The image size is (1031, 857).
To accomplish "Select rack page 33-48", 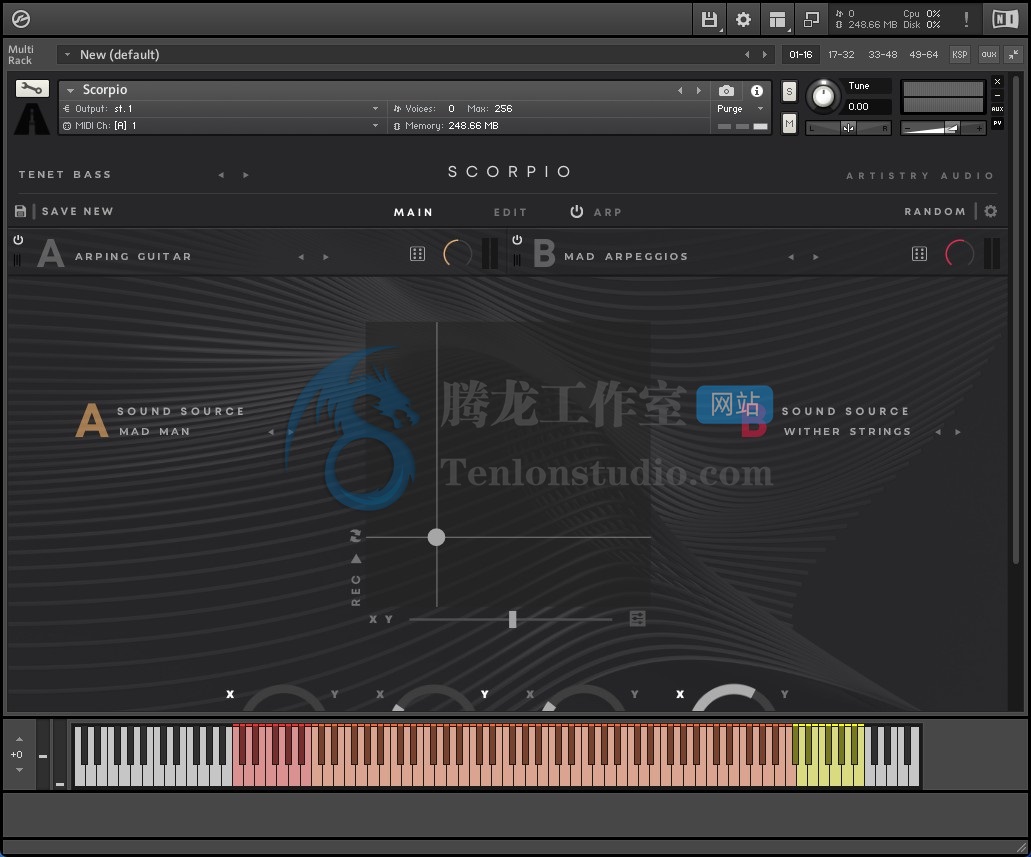I will click(x=882, y=55).
